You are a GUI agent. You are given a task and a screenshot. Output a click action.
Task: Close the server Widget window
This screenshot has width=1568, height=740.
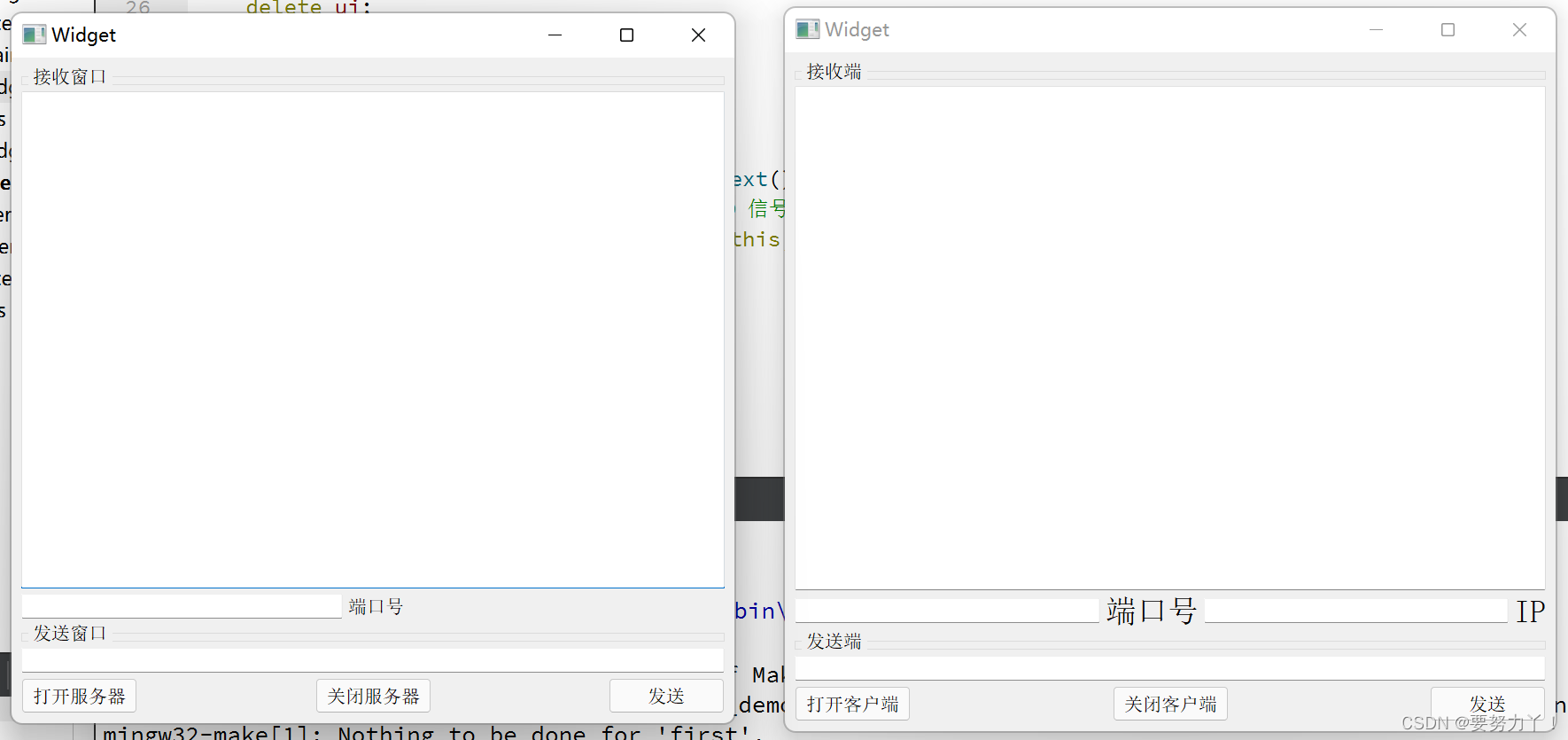698,35
